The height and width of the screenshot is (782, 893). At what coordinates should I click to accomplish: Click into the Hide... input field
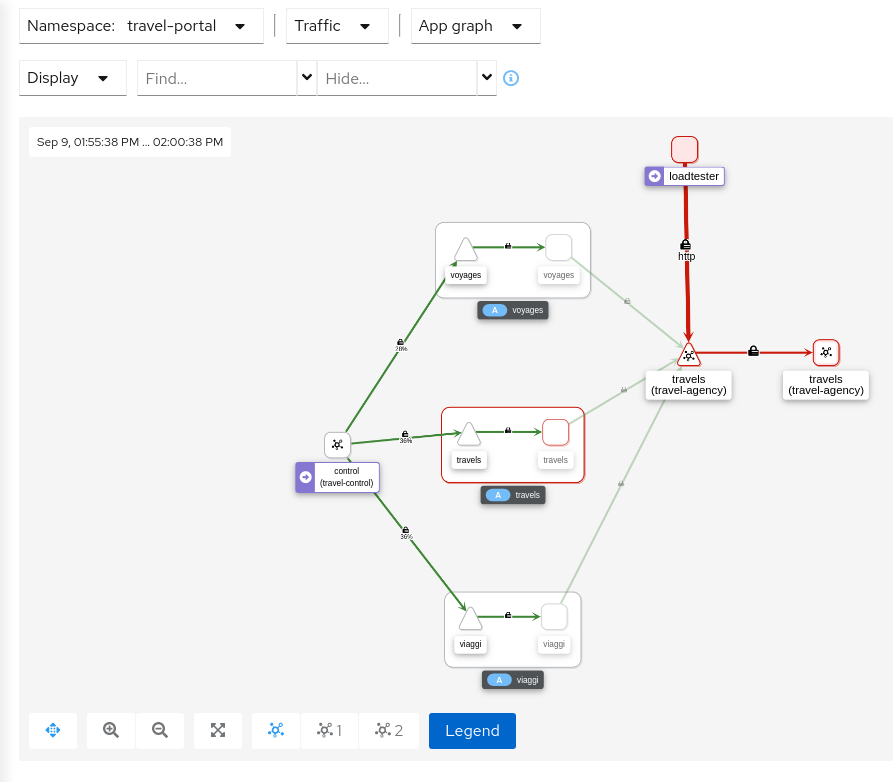click(x=397, y=78)
